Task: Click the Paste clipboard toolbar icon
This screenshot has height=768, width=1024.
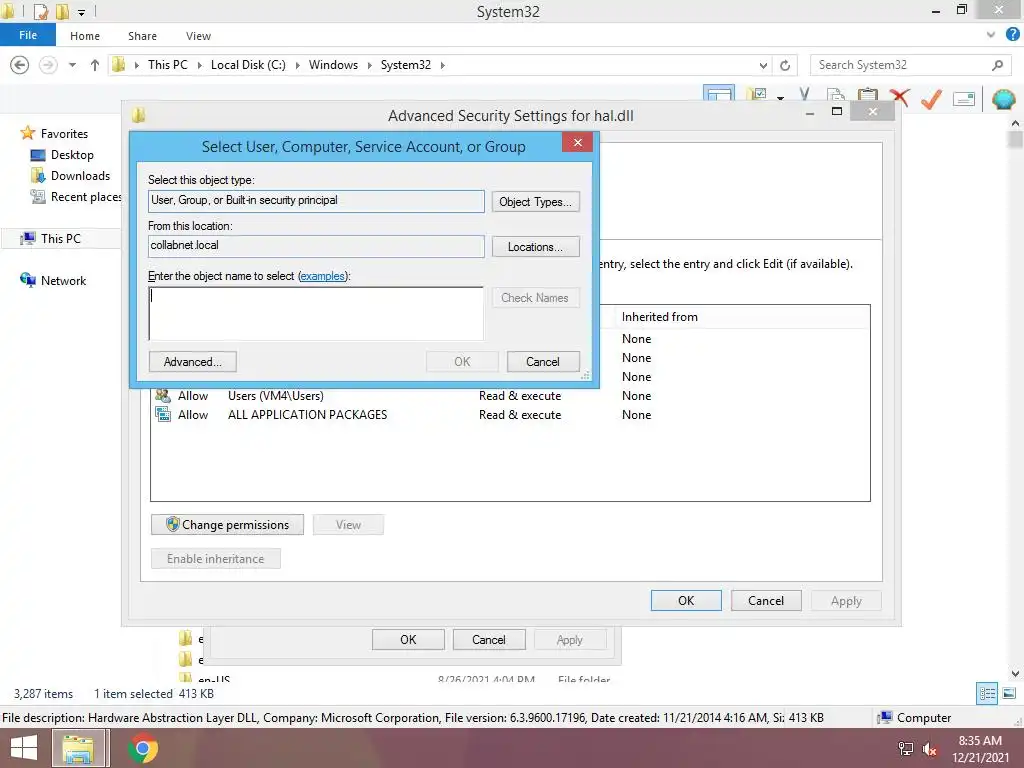Action: pos(867,97)
